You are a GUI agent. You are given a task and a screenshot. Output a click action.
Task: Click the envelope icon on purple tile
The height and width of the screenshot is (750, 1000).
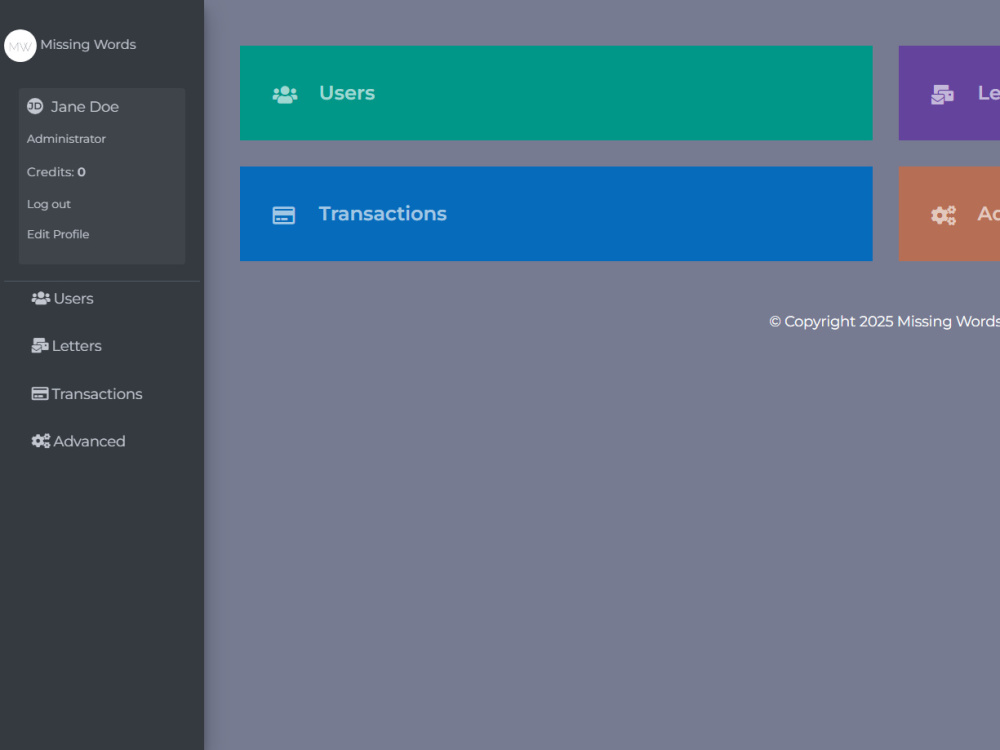943,94
